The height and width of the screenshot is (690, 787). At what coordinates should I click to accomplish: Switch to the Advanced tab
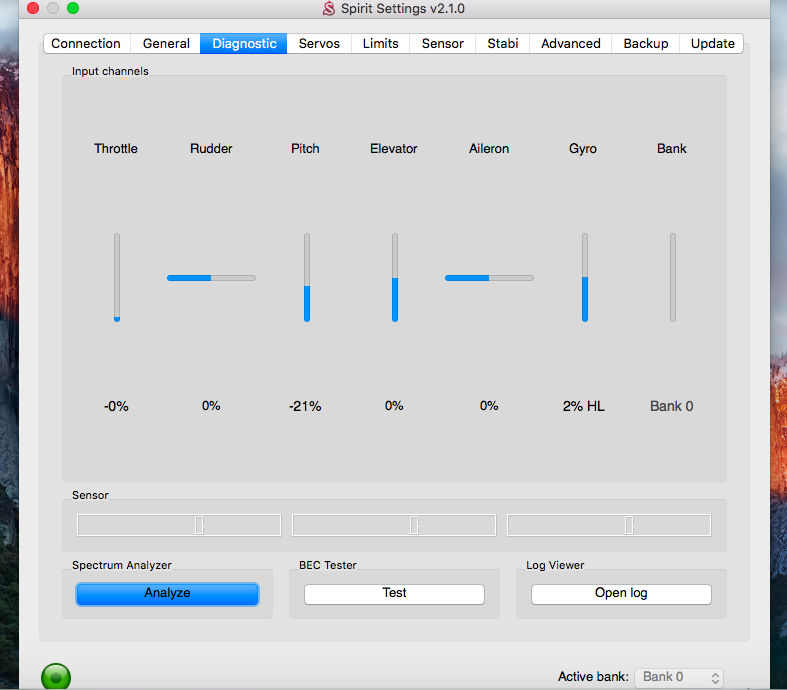tap(570, 43)
